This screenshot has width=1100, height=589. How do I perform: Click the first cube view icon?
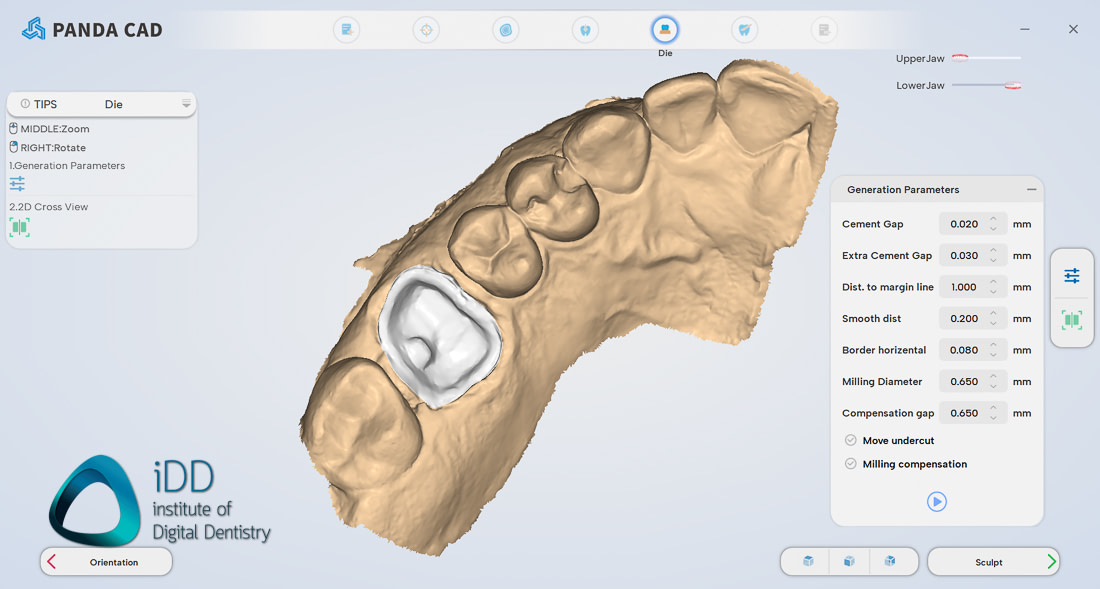point(808,562)
